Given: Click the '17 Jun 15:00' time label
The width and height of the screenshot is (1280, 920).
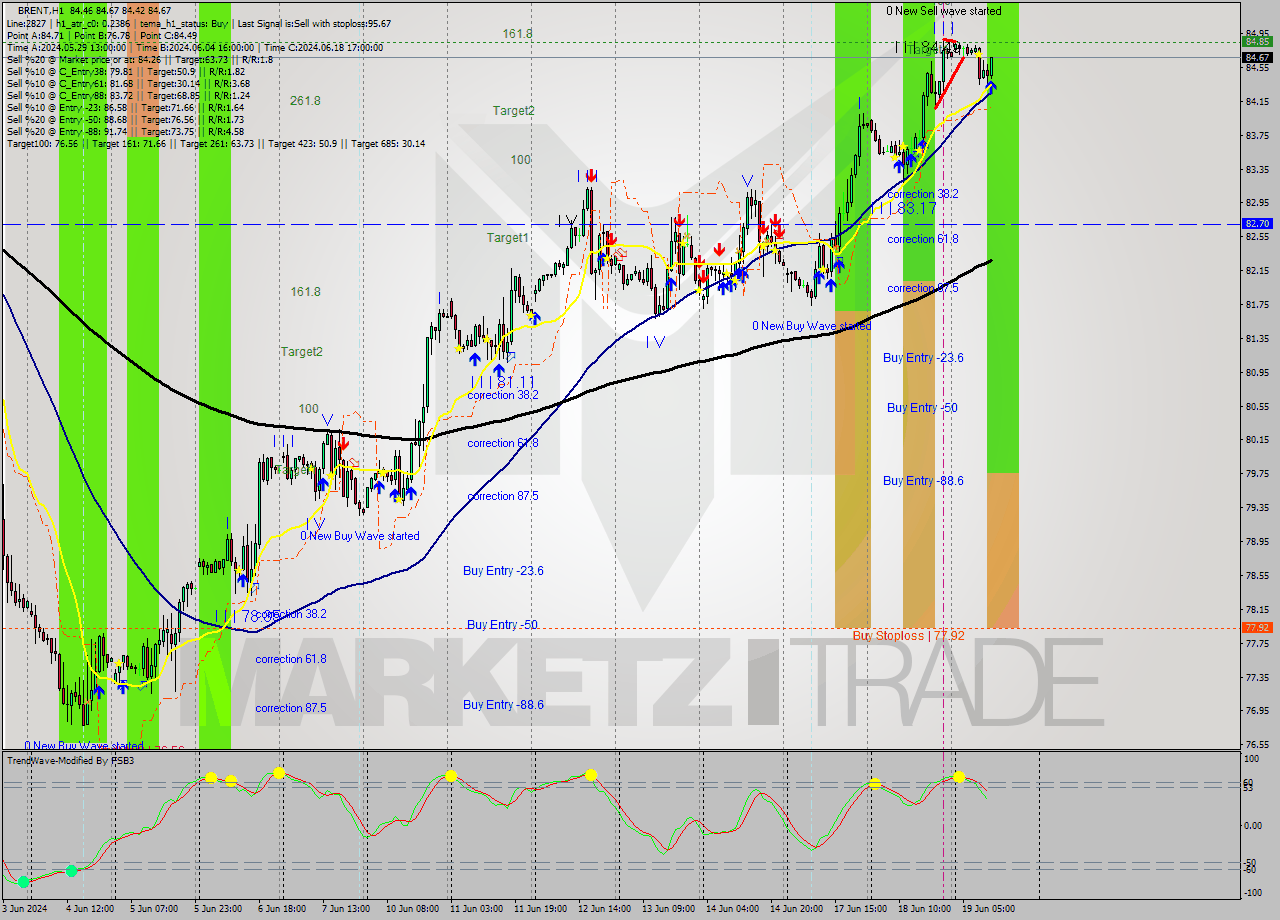Looking at the screenshot, I should point(862,909).
